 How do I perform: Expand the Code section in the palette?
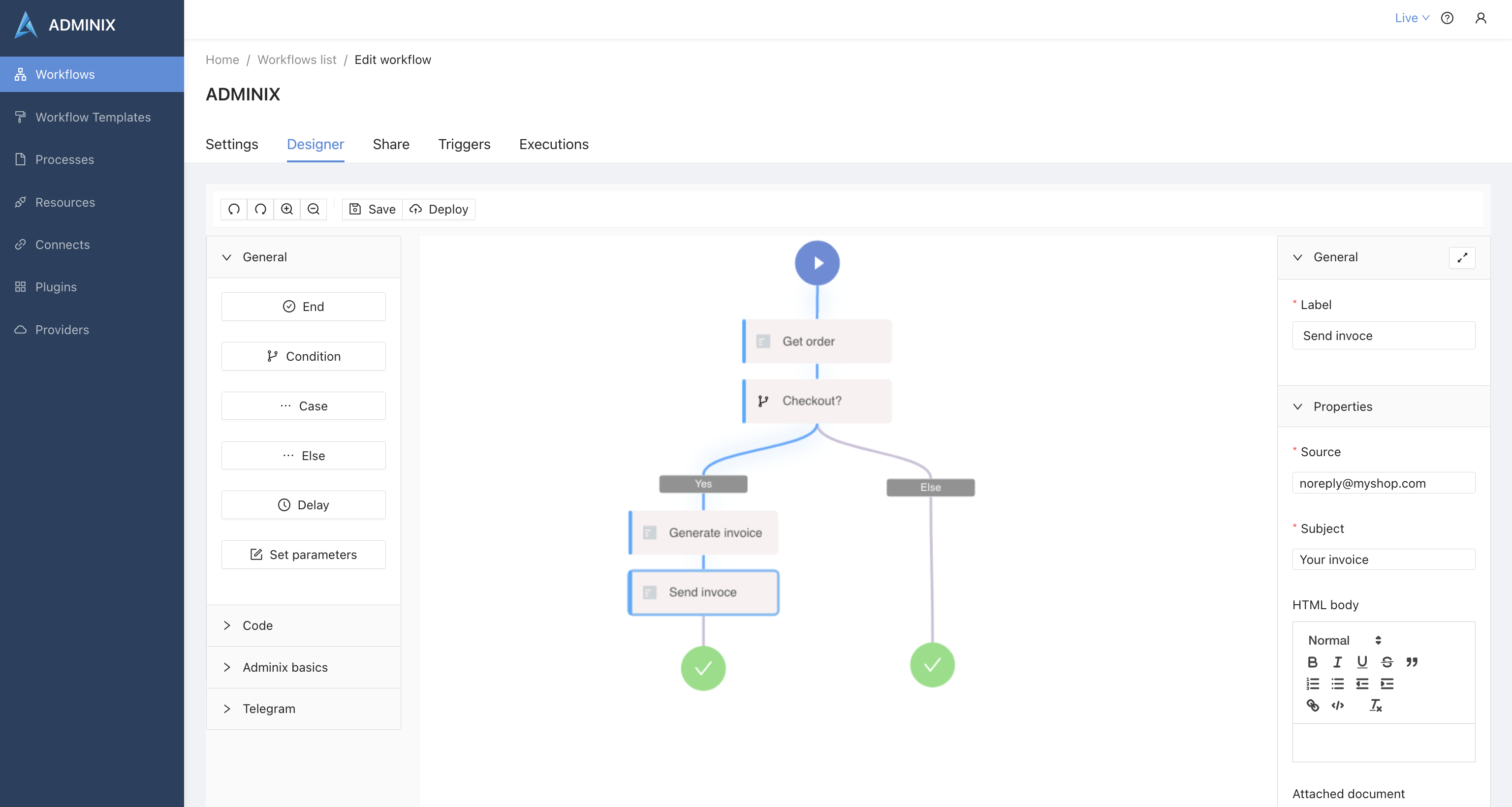tap(257, 625)
